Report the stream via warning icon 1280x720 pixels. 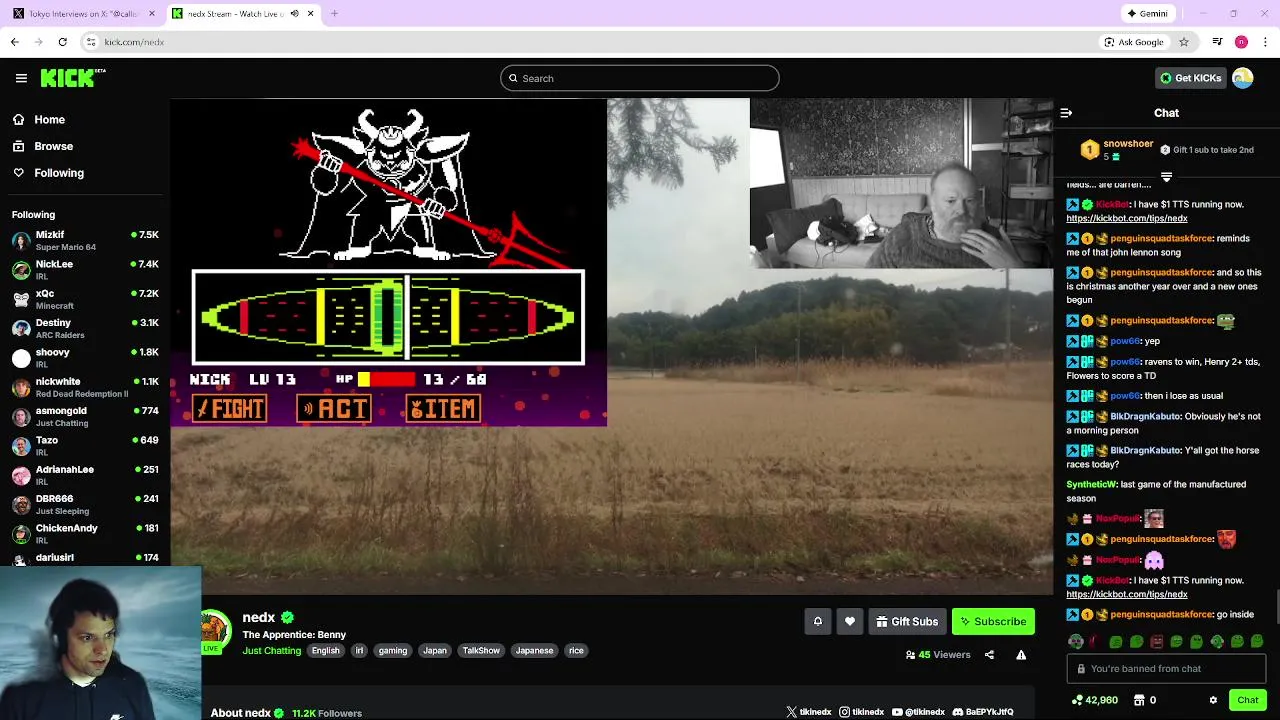tap(1021, 655)
